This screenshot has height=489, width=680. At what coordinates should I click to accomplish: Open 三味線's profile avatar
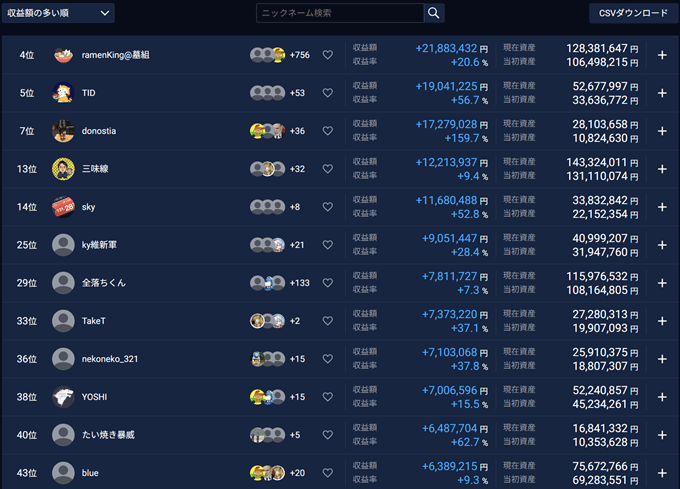point(64,169)
